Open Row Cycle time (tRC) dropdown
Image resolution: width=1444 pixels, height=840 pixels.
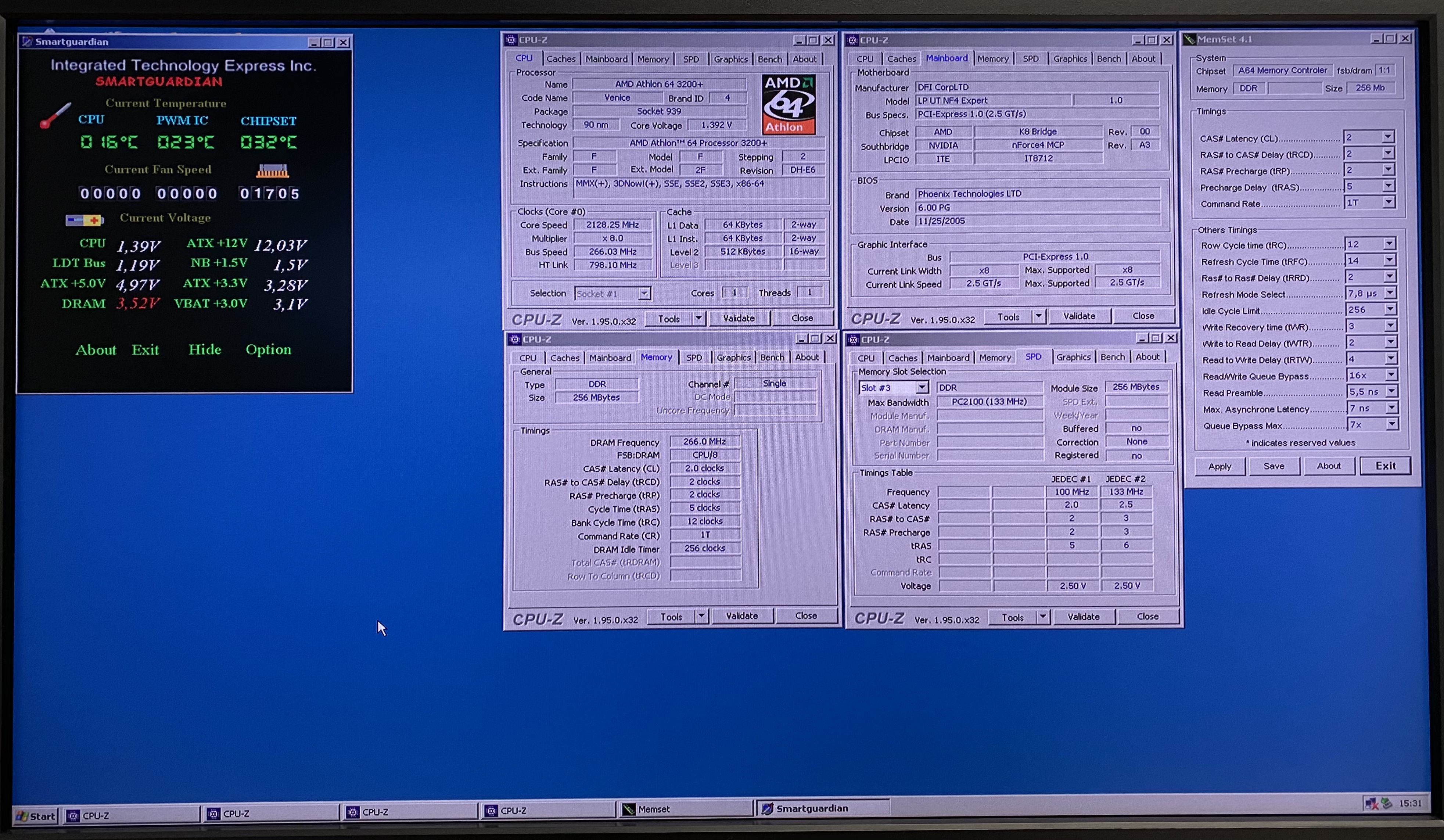pyautogui.click(x=1390, y=244)
